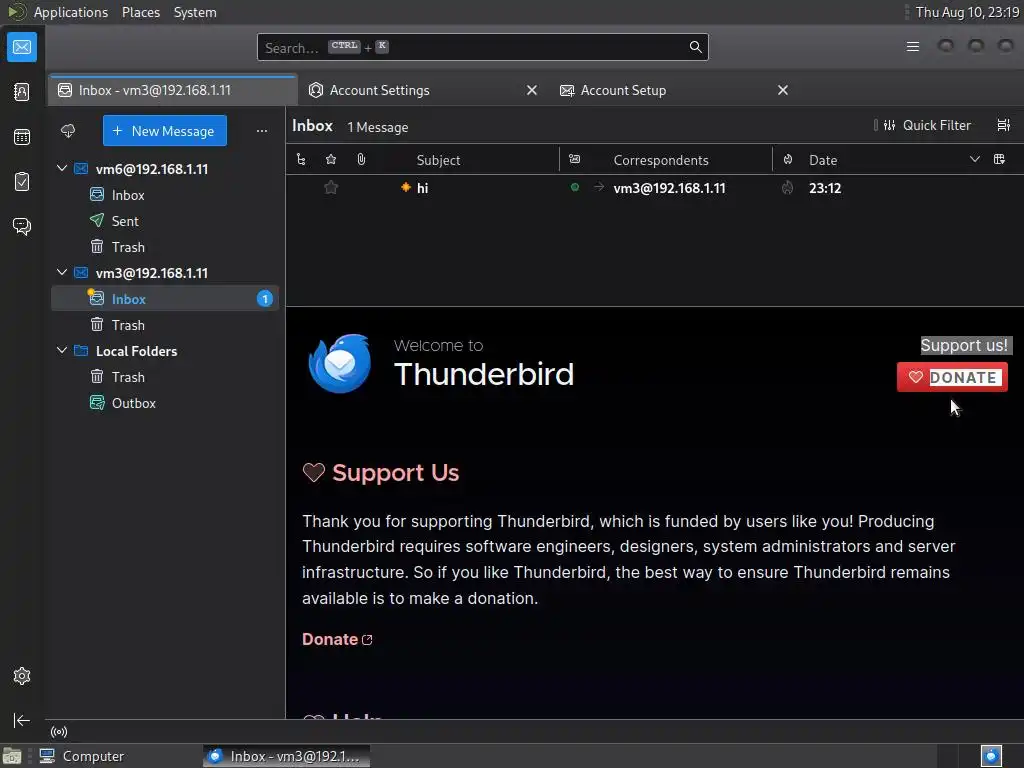The height and width of the screenshot is (768, 1024).
Task: Open the Places menu
Action: (x=140, y=12)
